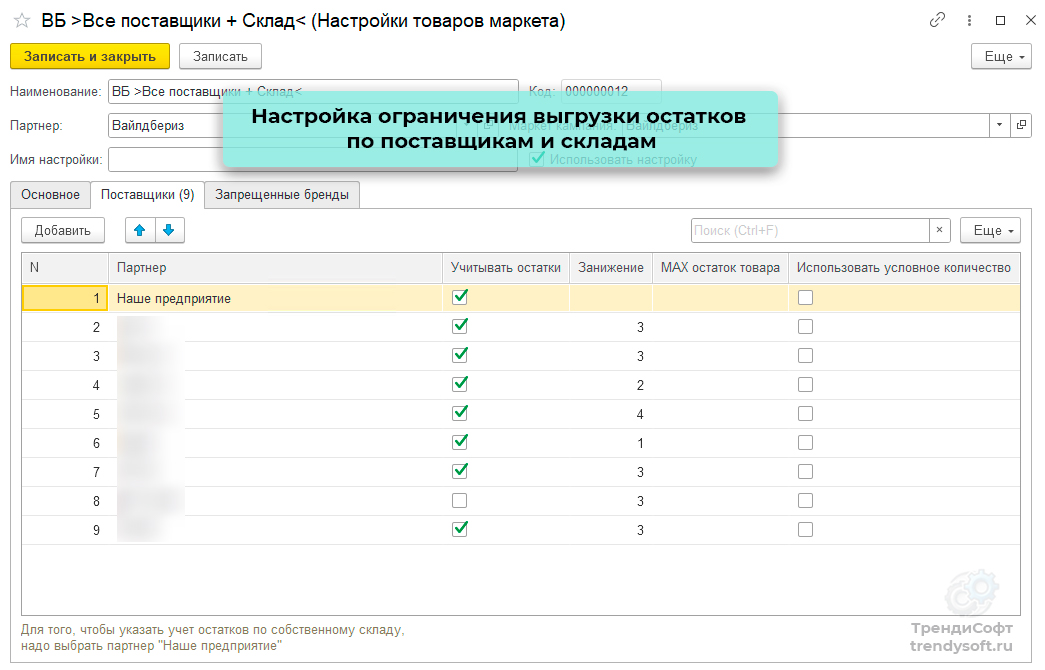Add a supplier row with Добавить
The height and width of the screenshot is (670, 1045).
click(x=63, y=231)
